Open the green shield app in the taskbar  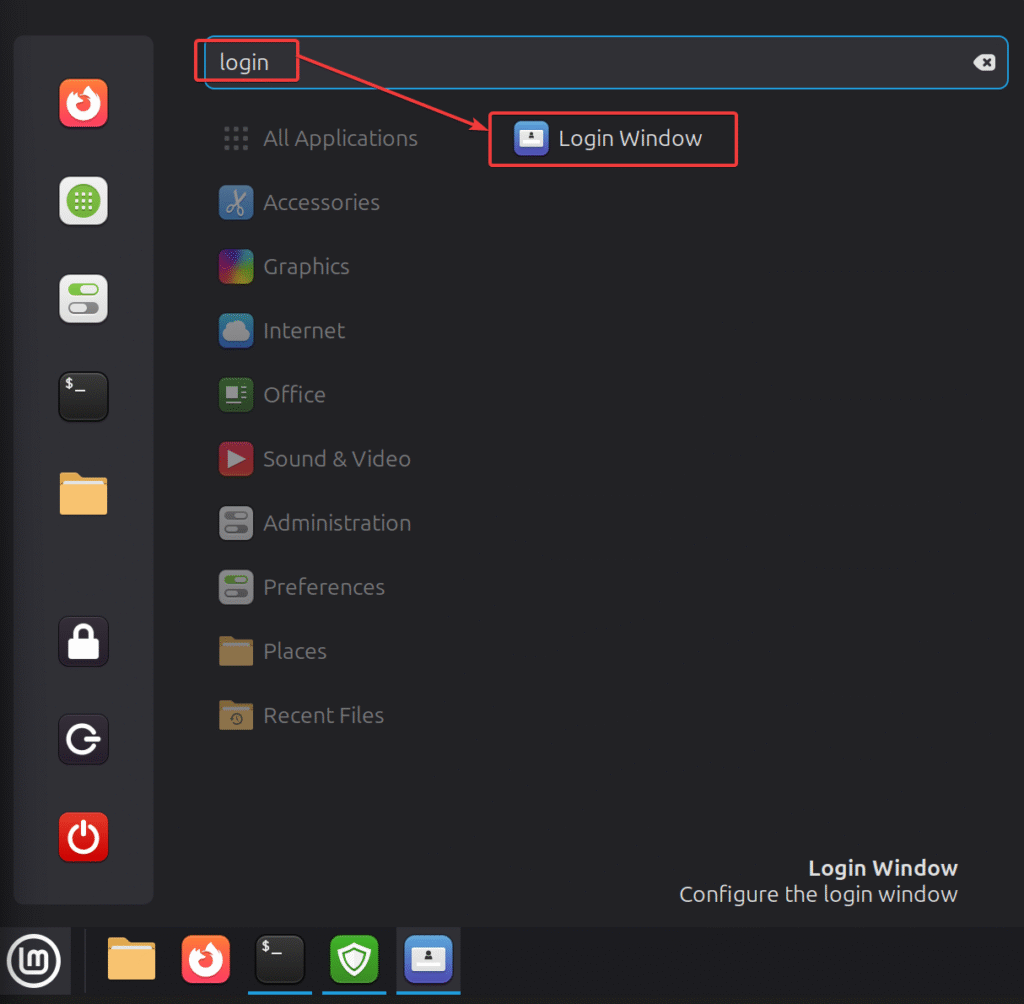pyautogui.click(x=355, y=961)
